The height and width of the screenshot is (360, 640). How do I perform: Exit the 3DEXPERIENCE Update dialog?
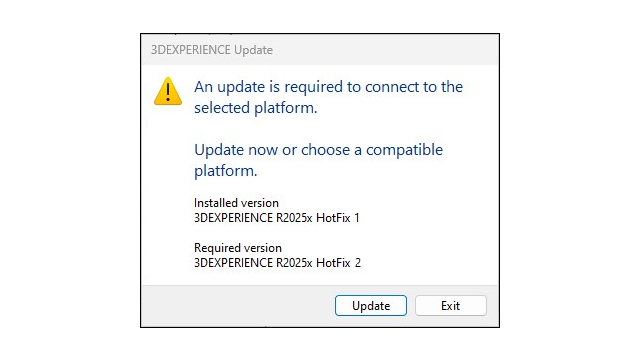[x=451, y=306]
